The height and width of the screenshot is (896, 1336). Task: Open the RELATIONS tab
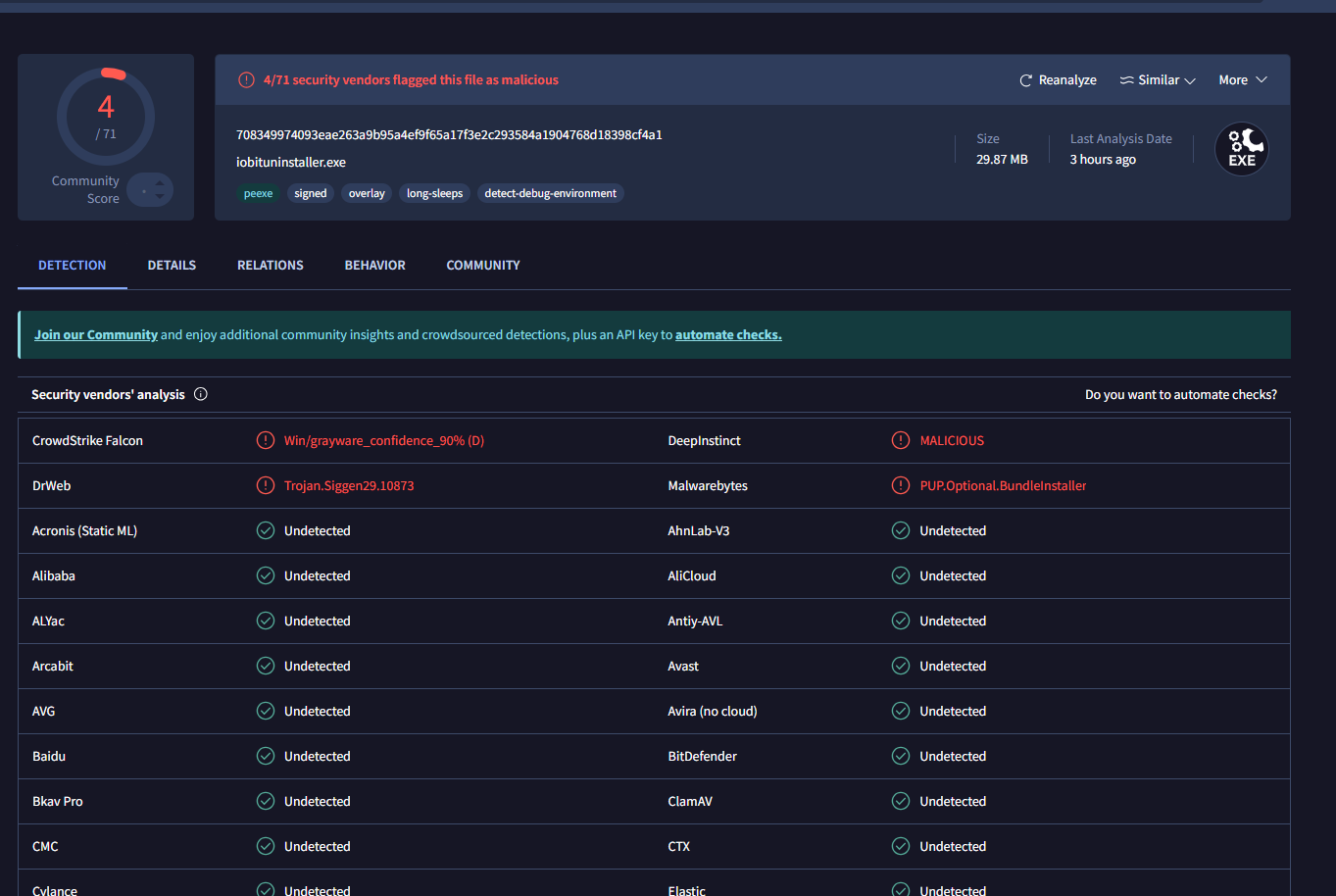[271, 266]
